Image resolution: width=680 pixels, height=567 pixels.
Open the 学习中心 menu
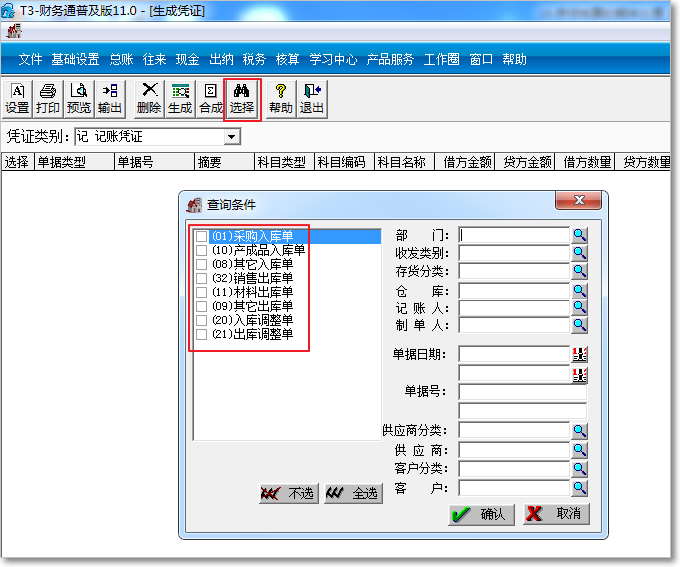tap(333, 59)
